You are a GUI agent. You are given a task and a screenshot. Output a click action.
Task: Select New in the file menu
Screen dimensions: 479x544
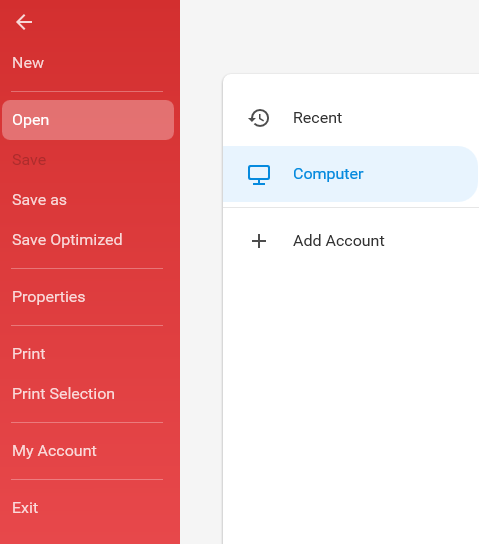[28, 63]
